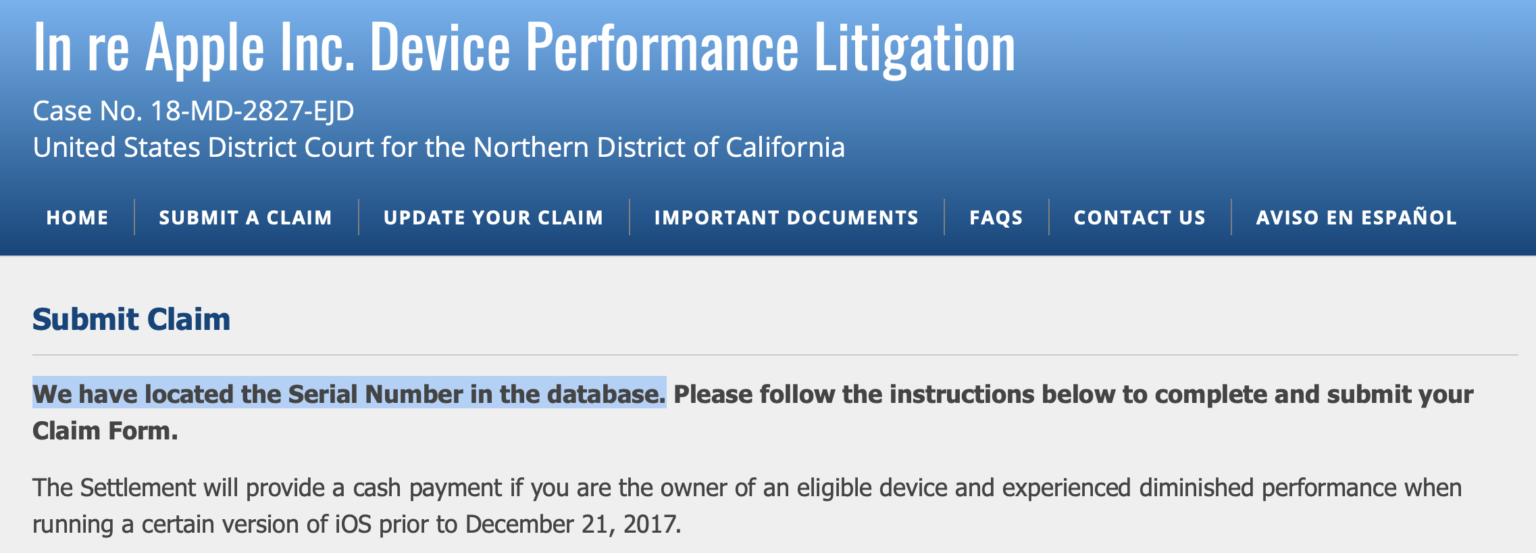Click the December 21, 2017 date

tap(572, 524)
